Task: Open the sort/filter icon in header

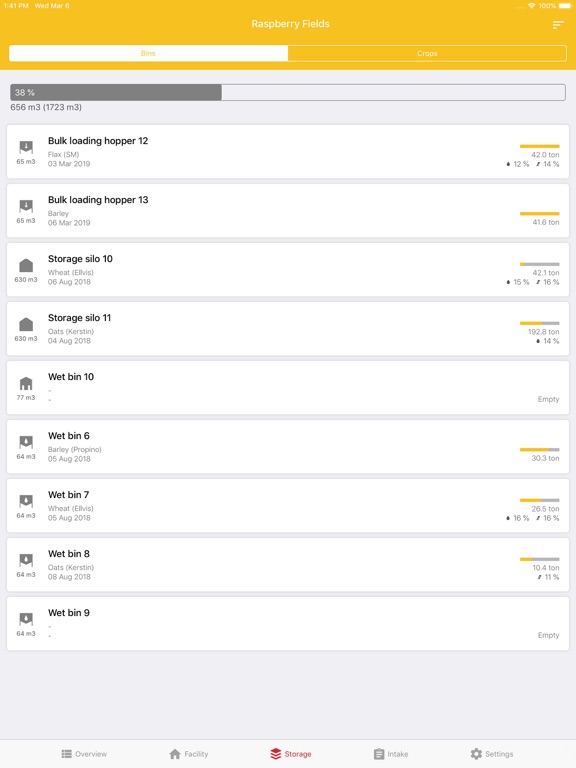Action: tap(558, 24)
